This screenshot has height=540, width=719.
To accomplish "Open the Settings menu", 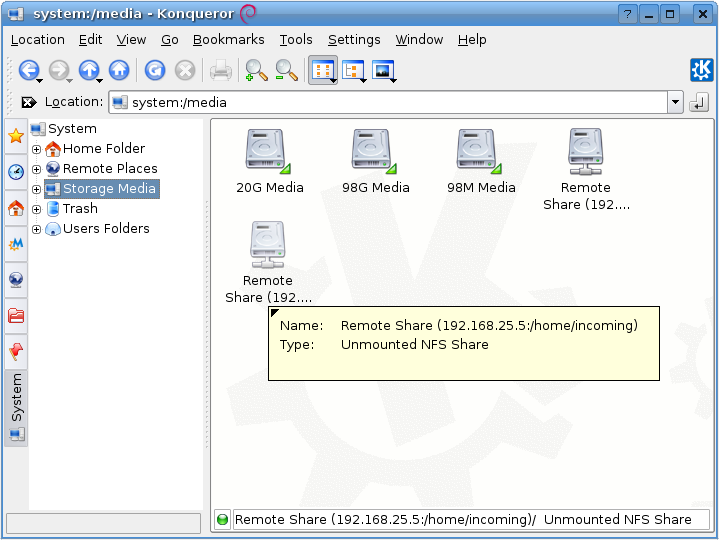I will click(x=354, y=40).
